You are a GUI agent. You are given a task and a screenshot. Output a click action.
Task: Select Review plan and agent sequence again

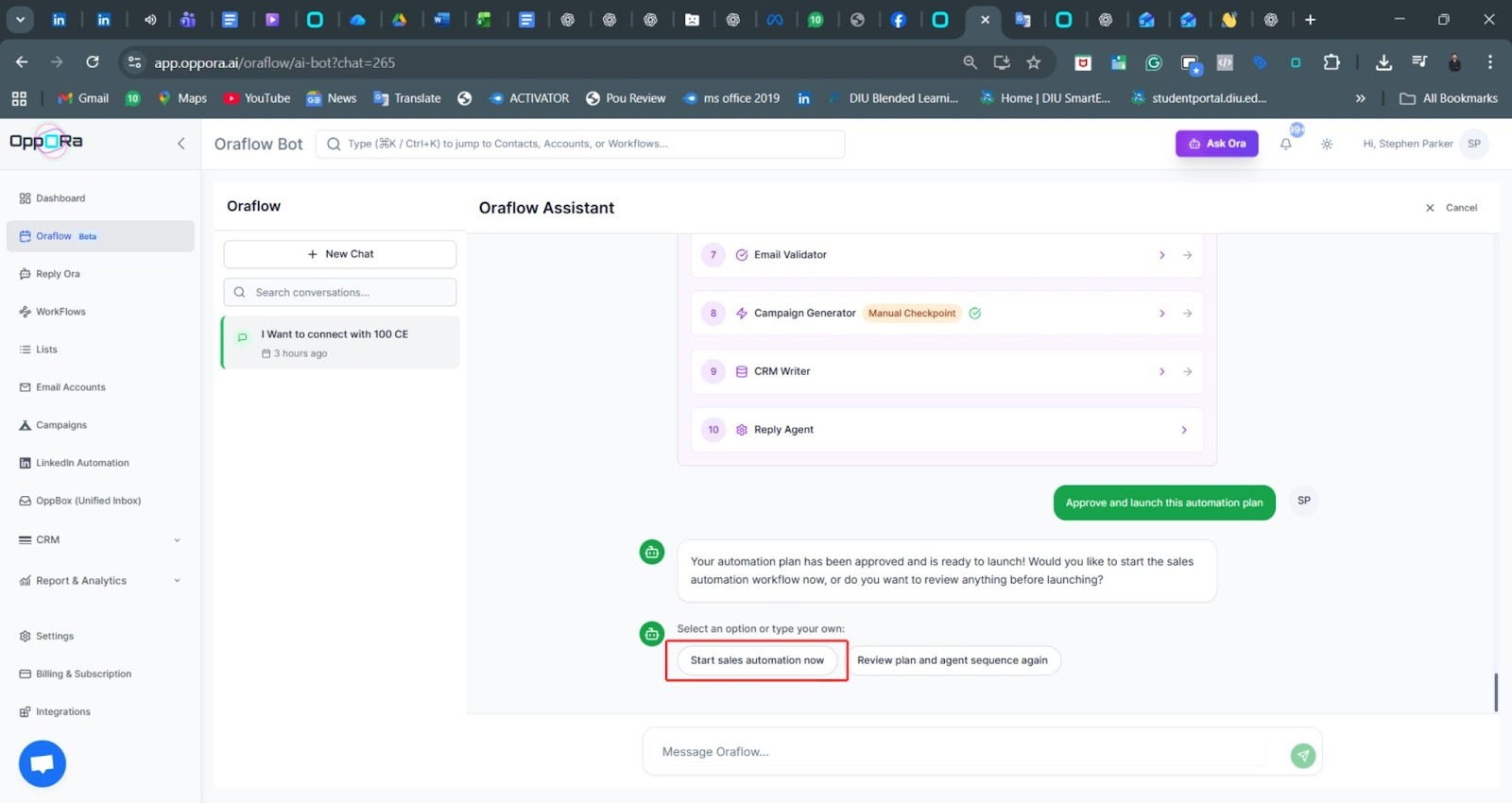[952, 660]
